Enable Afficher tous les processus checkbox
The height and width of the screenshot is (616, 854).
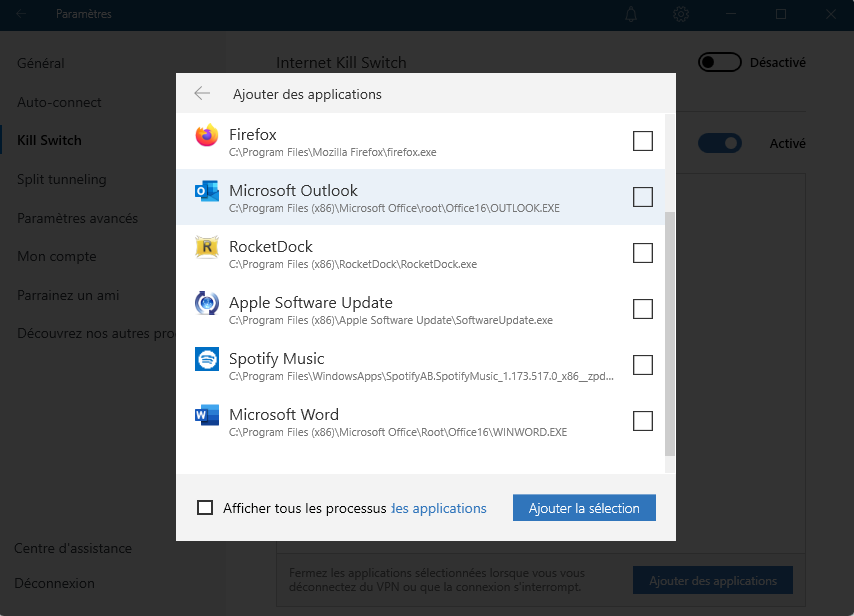click(x=205, y=508)
